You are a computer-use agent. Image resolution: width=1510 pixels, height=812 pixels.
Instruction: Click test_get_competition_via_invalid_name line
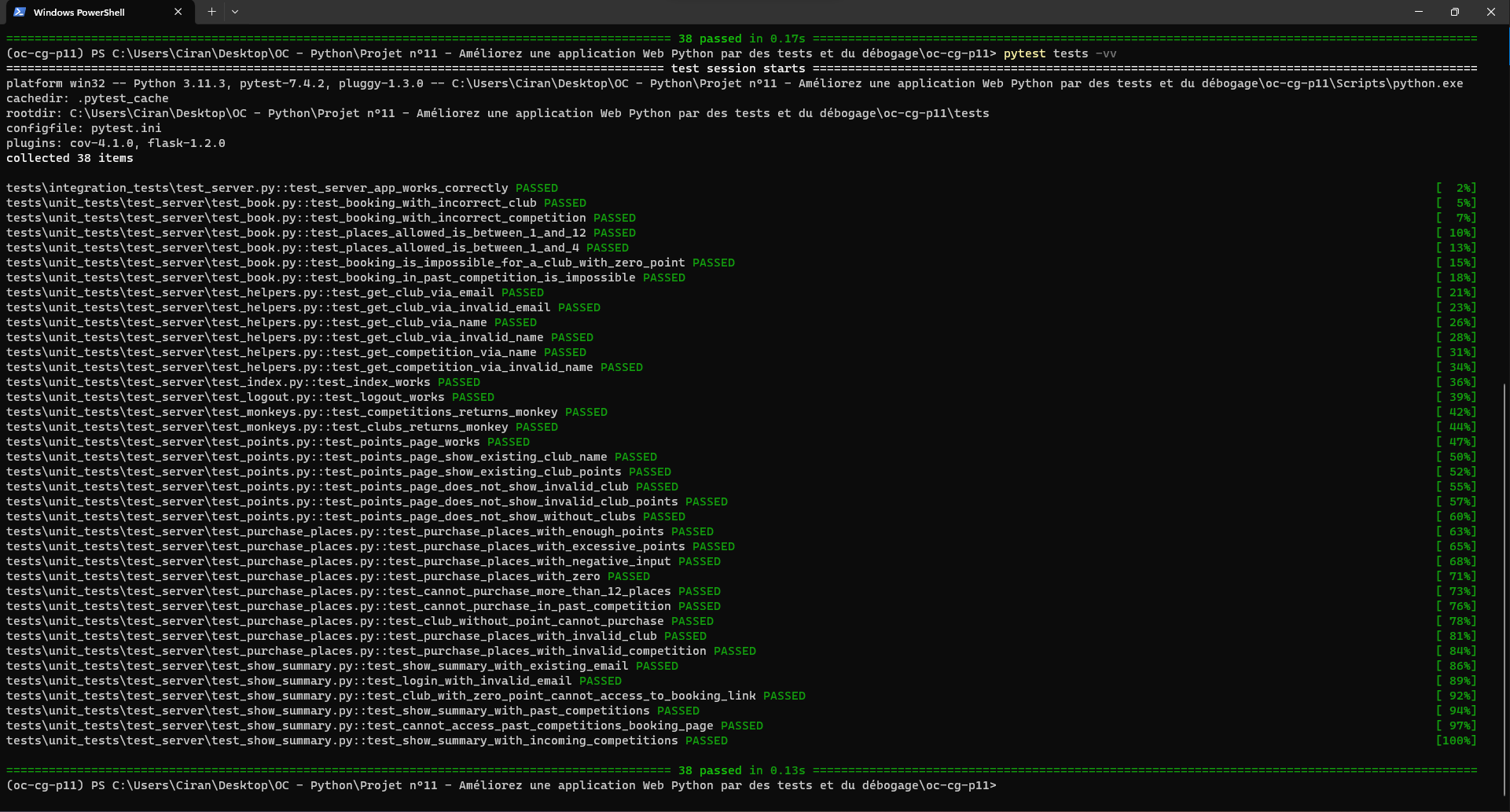[325, 367]
